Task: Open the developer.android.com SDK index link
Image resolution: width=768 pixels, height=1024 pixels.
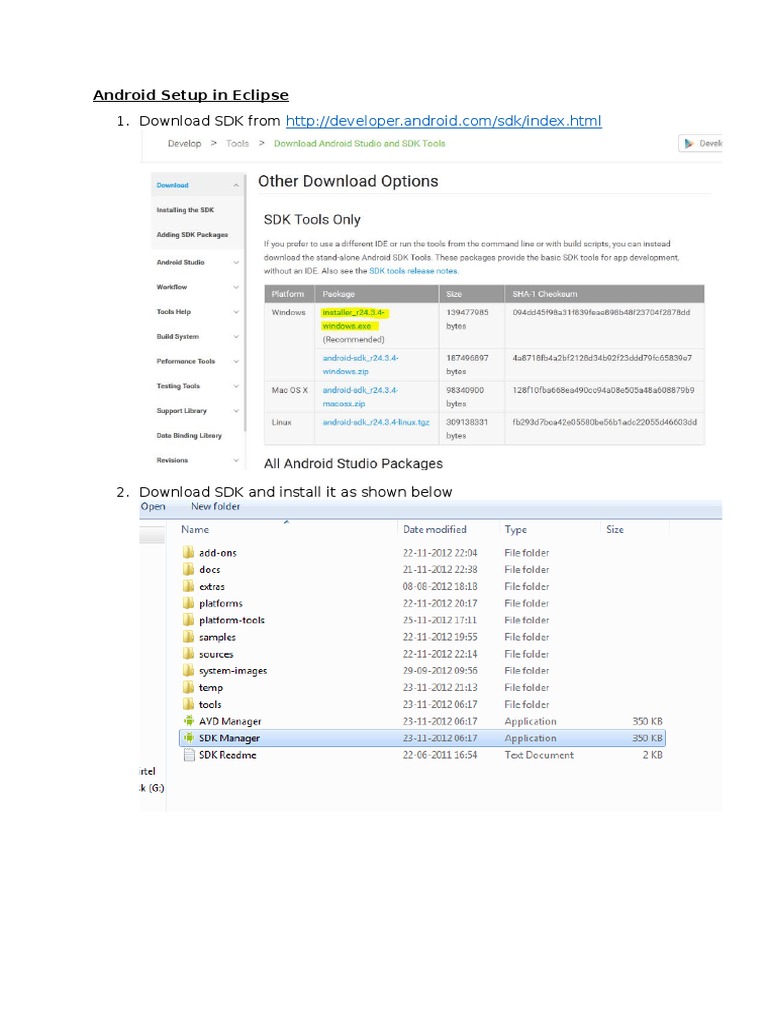Action: 443,121
